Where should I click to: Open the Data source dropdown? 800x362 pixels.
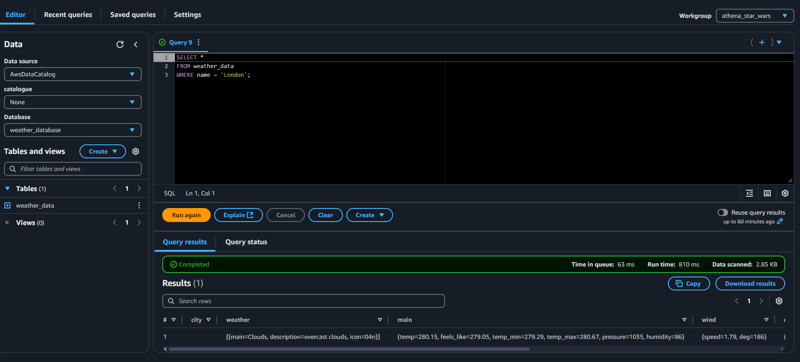pyautogui.click(x=72, y=74)
